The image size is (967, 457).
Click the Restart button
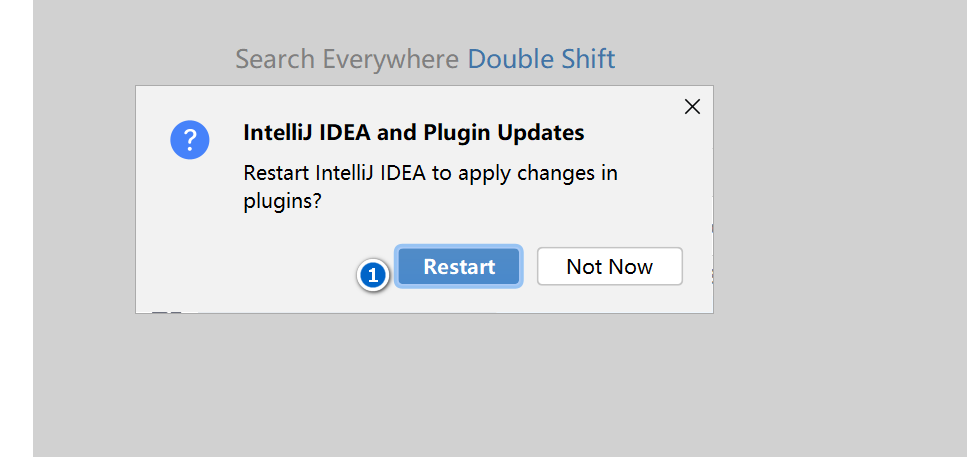(x=459, y=267)
